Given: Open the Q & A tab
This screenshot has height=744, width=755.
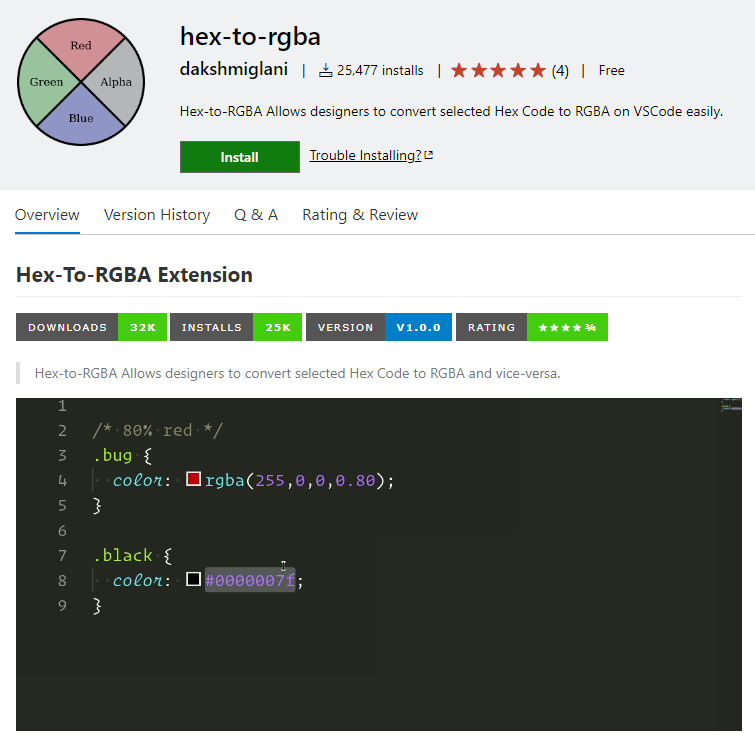Looking at the screenshot, I should pos(256,215).
